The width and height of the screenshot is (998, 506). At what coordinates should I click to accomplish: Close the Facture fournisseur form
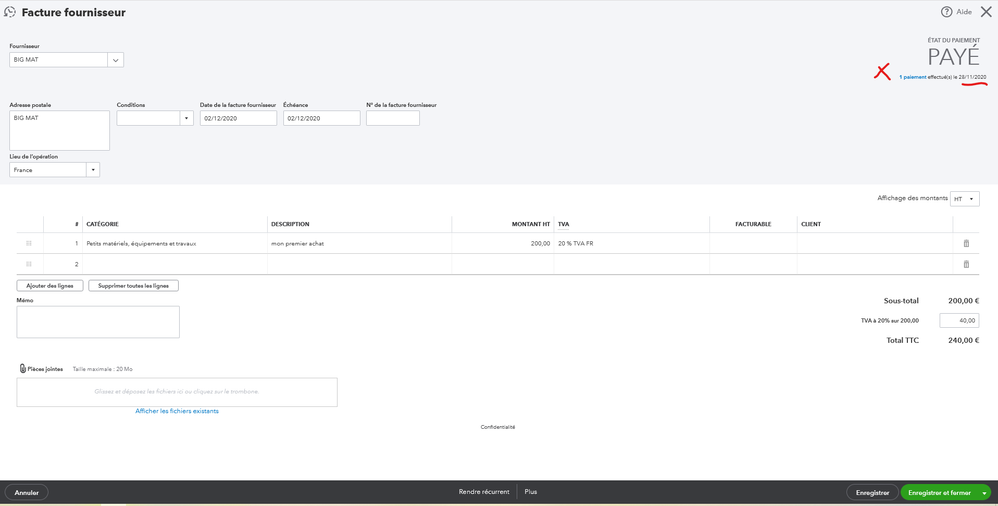986,12
